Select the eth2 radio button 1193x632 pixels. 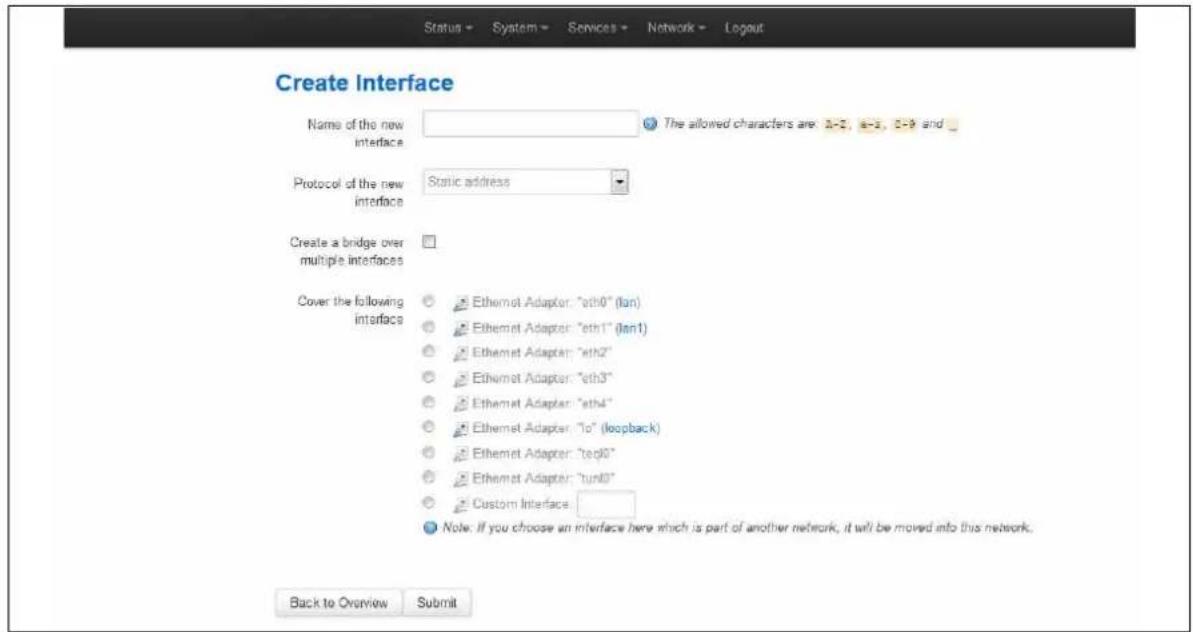tap(429, 352)
